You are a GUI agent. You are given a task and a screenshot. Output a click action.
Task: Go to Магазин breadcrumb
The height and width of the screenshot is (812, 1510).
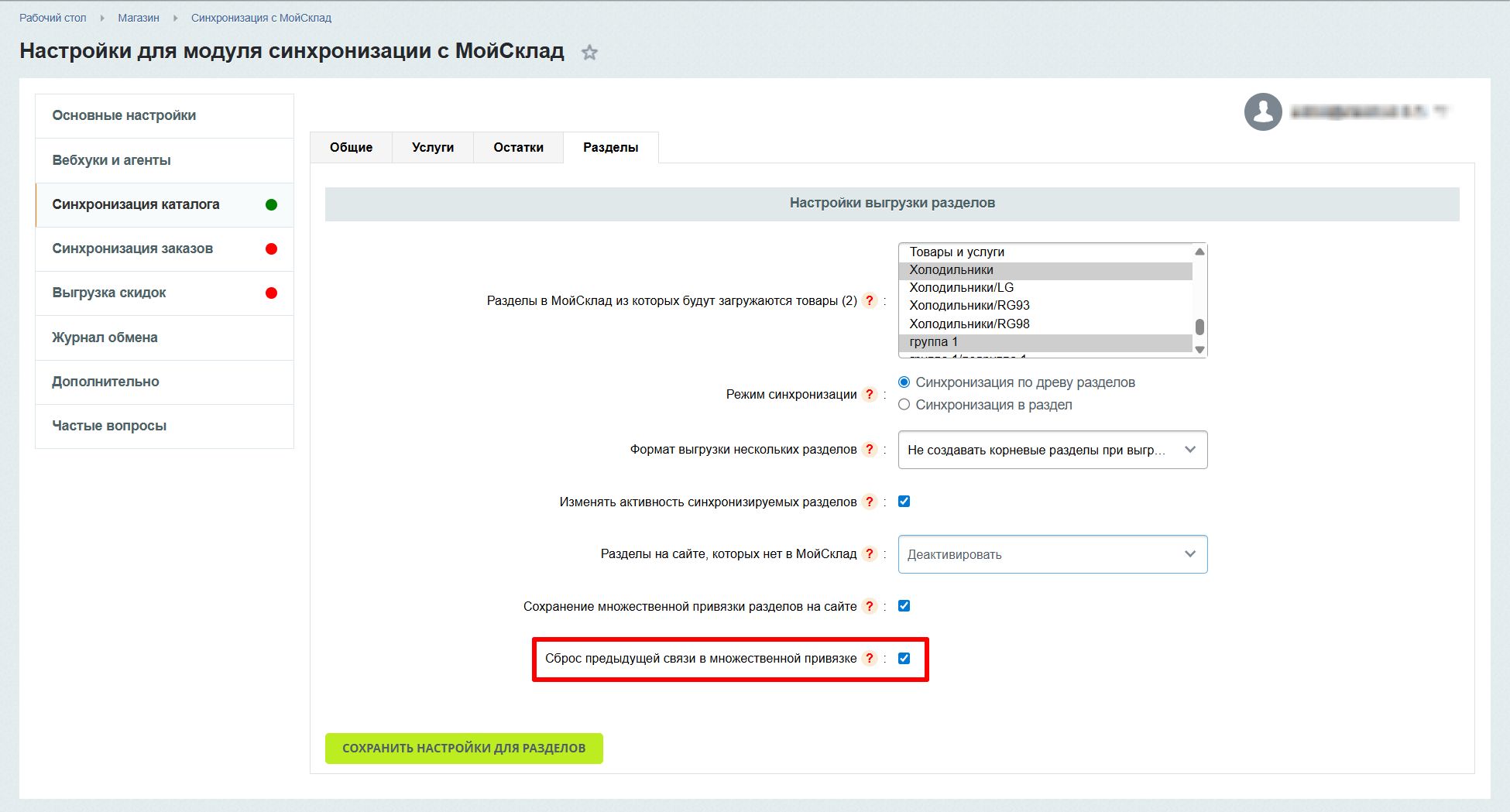coord(139,18)
